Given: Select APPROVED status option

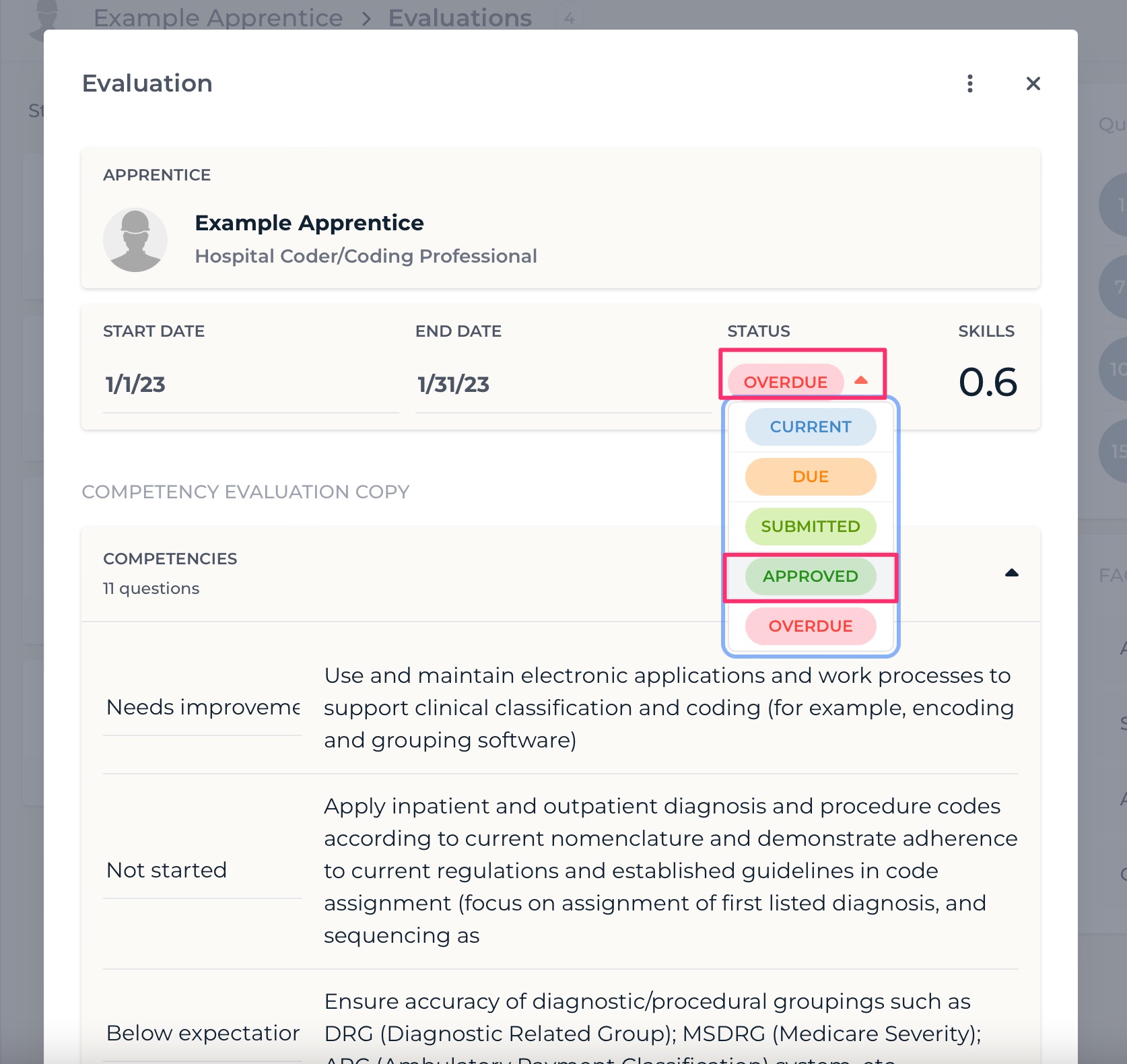Looking at the screenshot, I should pos(811,576).
